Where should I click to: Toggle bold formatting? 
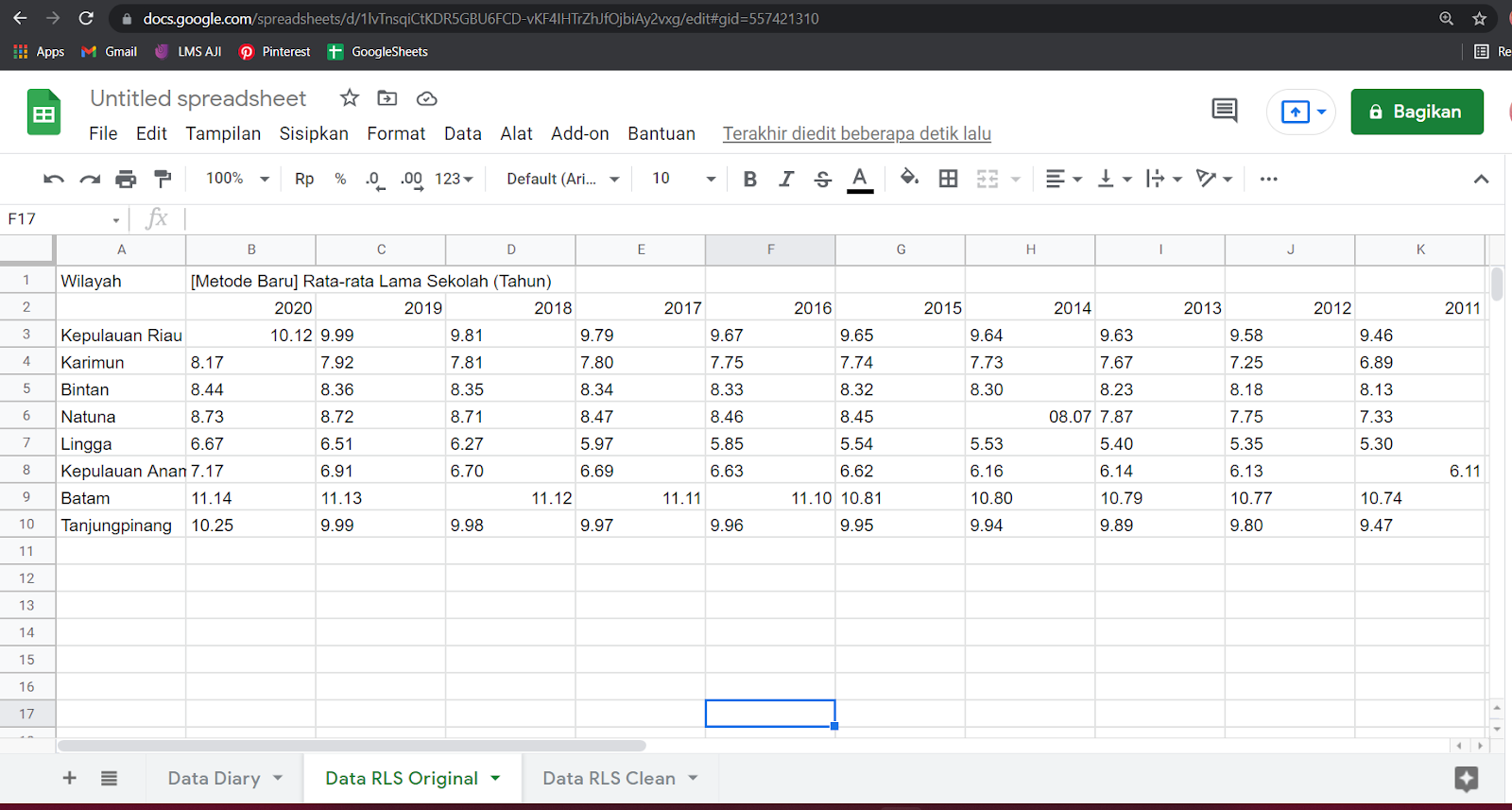(x=749, y=179)
